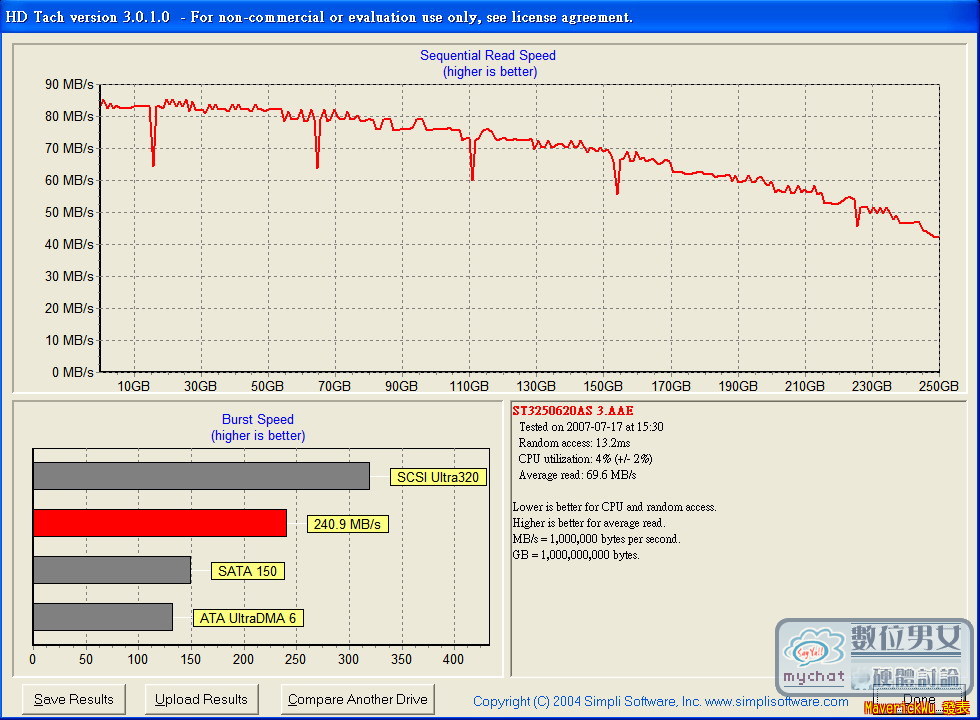Viewport: 980px width, 720px height.
Task: Click the Random access: 13.2ms value
Action: (574, 443)
